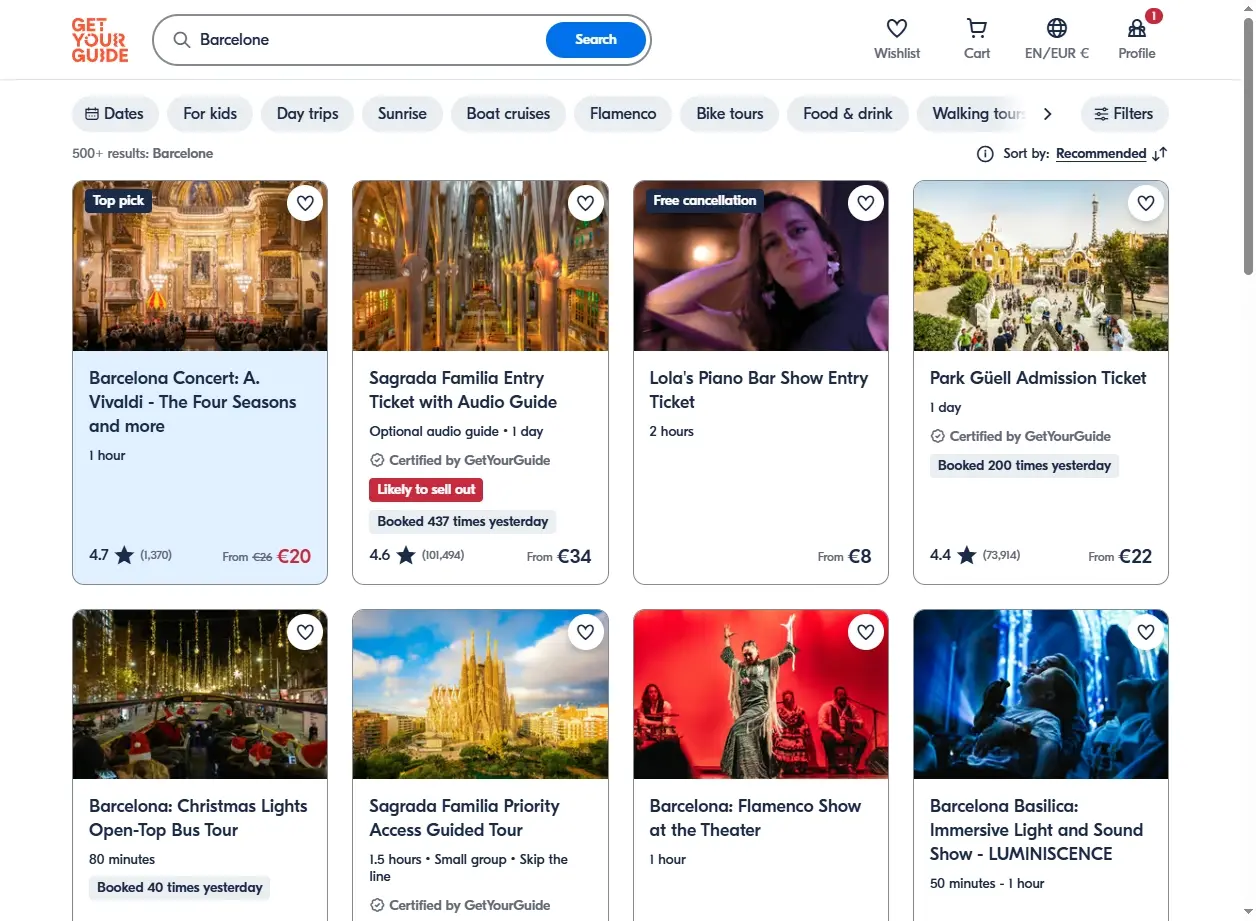Click star rating of Vivaldi concert card
1256x921 pixels.
[124, 555]
